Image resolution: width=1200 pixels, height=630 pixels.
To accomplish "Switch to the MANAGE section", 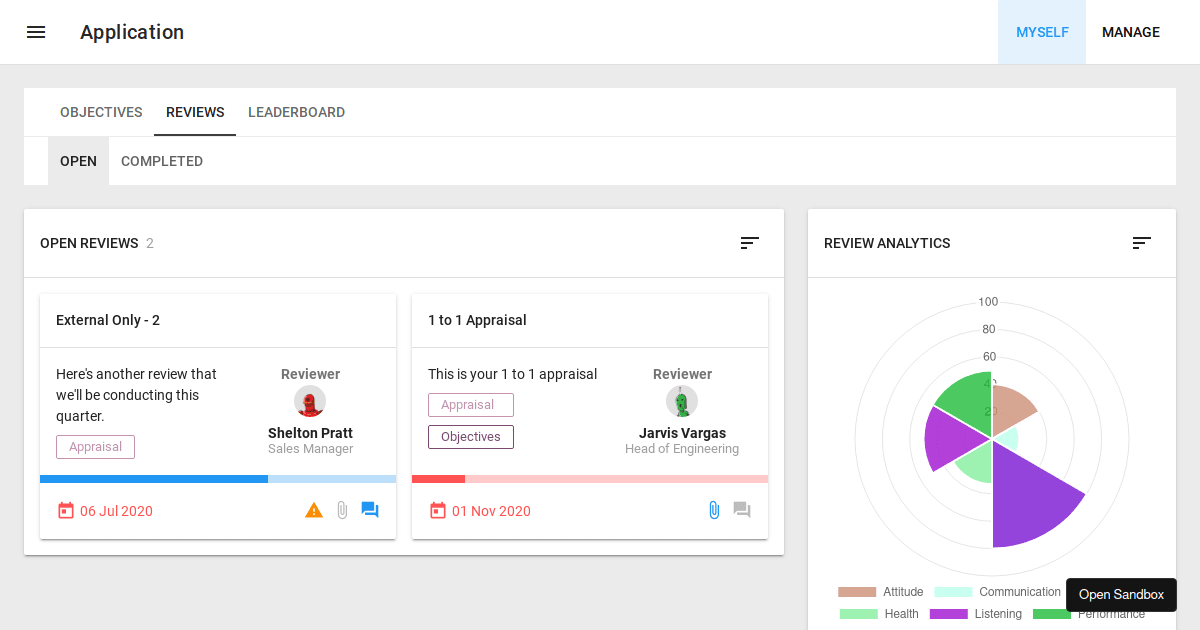I will click(x=1130, y=31).
